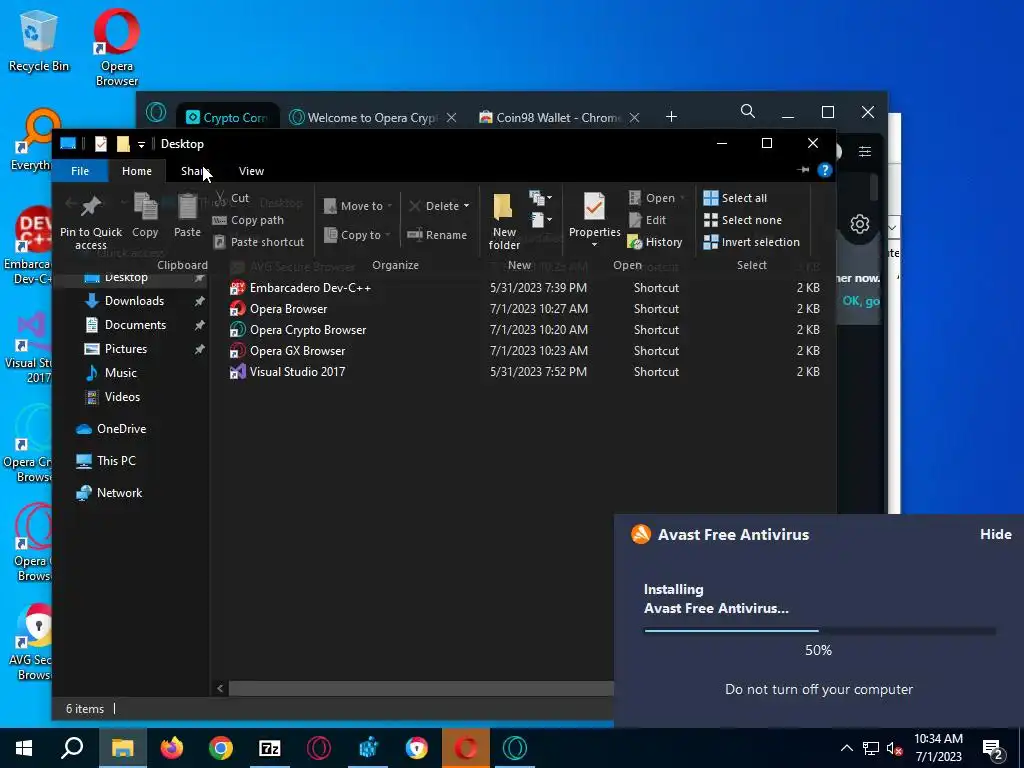The height and width of the screenshot is (768, 1024).
Task: Click the Rename ribbon button
Action: 437,235
